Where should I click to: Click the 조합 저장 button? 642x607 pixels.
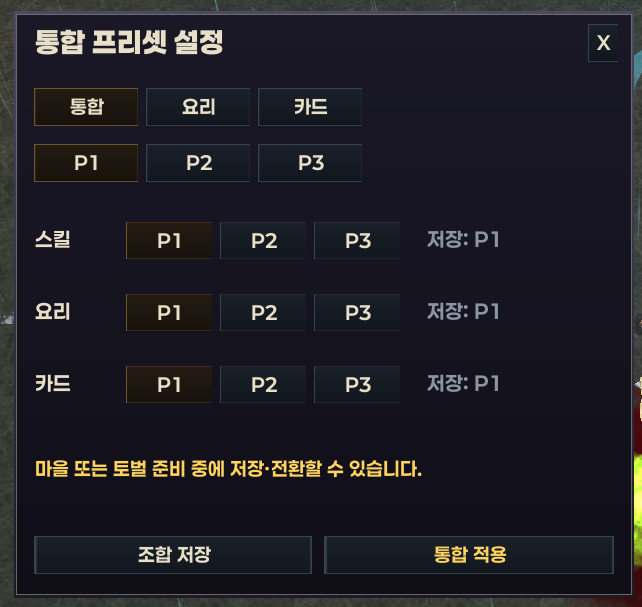point(173,555)
